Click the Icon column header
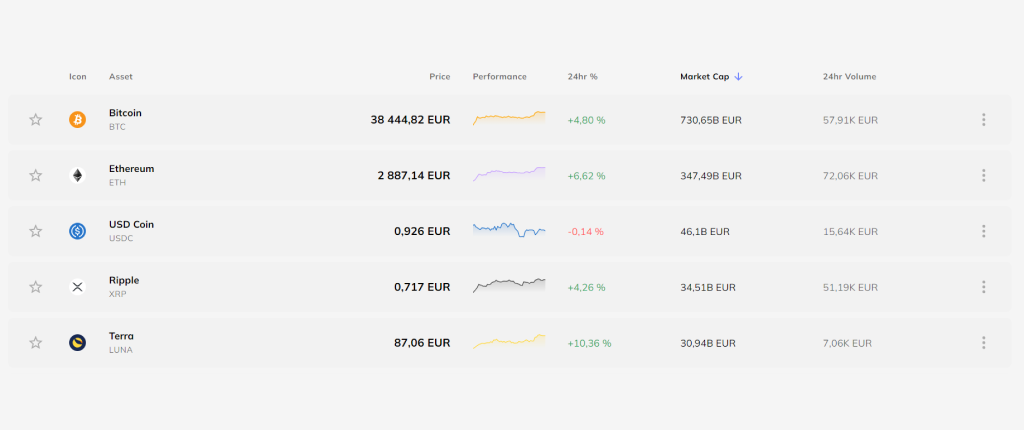This screenshot has height=430, width=1024. pos(78,76)
